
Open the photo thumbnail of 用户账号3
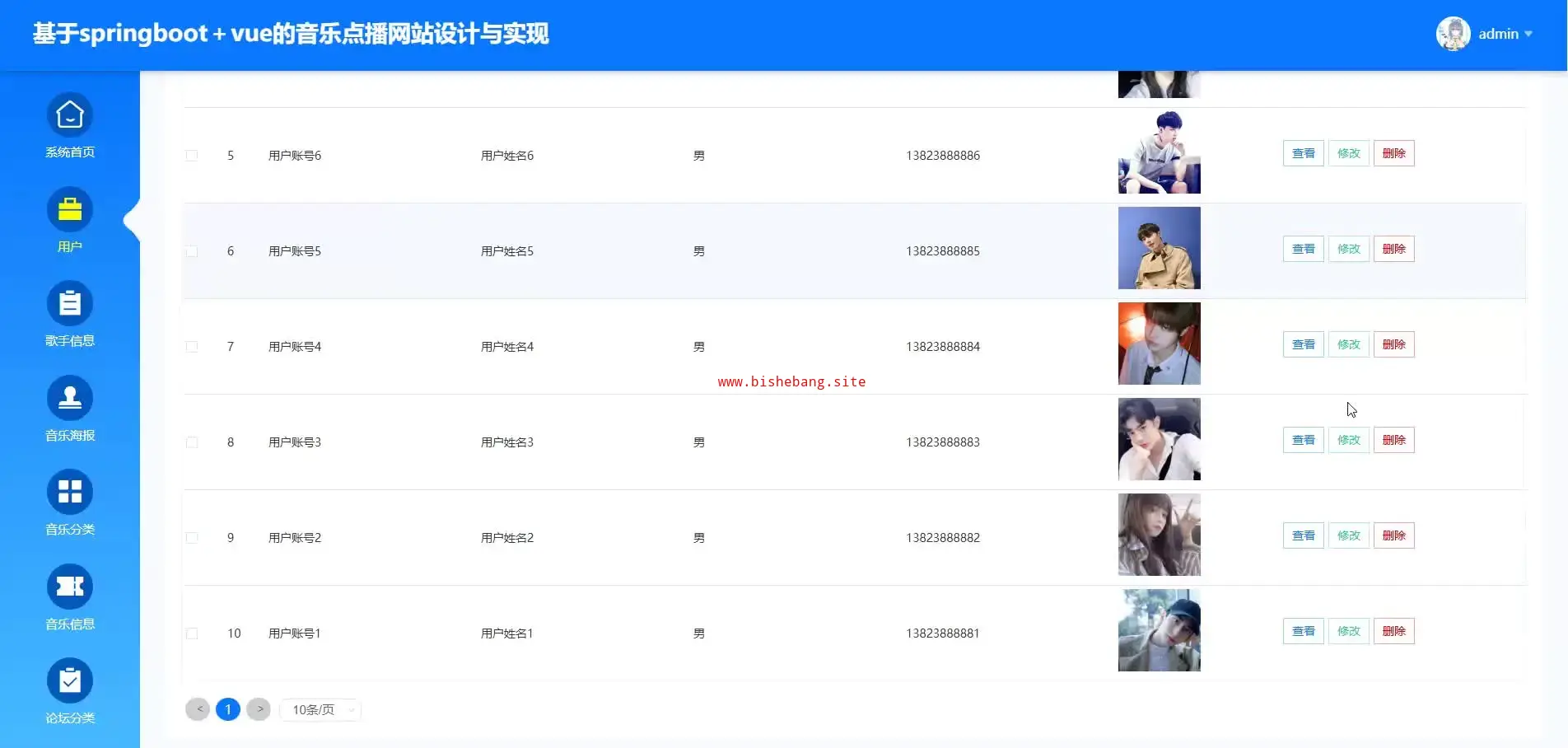pyautogui.click(x=1160, y=439)
